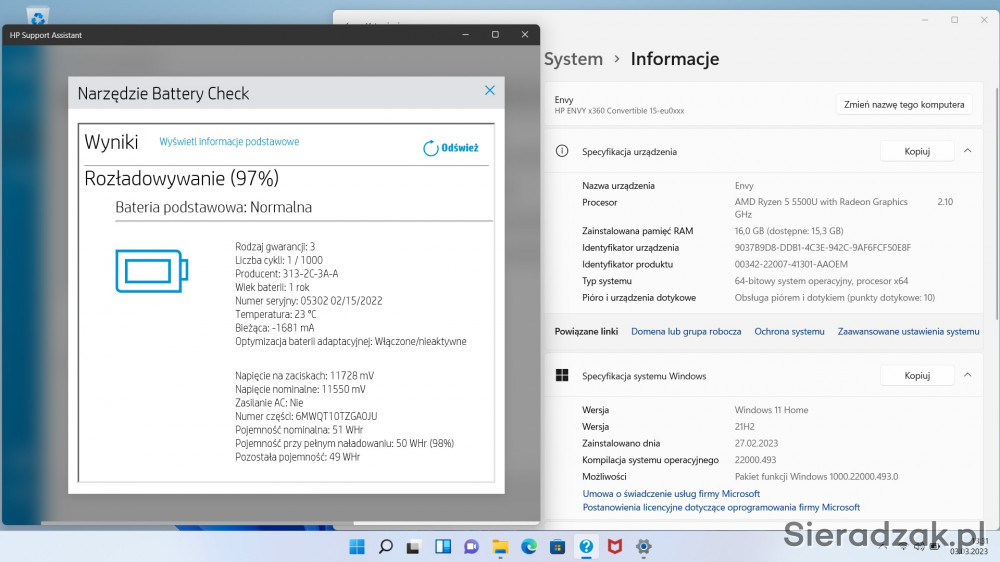The height and width of the screenshot is (562, 1000).
Task: Click System breadcrumb in Settings
Action: 573,59
